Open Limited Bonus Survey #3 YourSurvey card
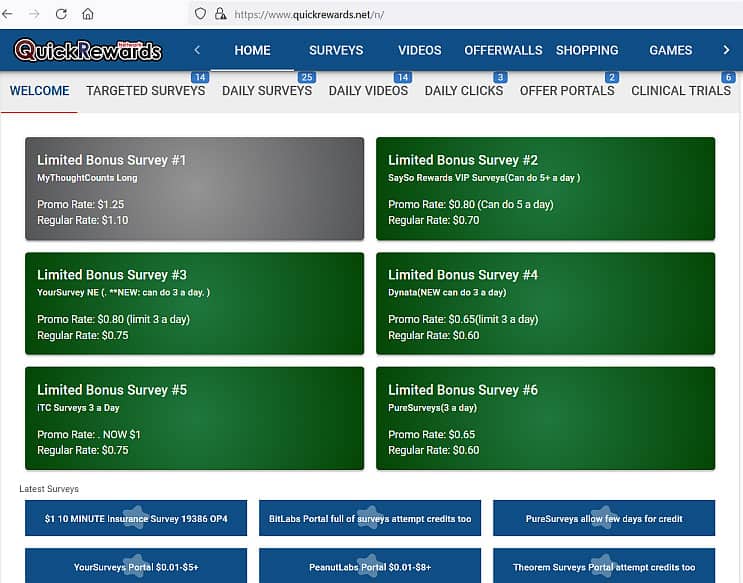Viewport: 743px width, 583px height. [195, 303]
